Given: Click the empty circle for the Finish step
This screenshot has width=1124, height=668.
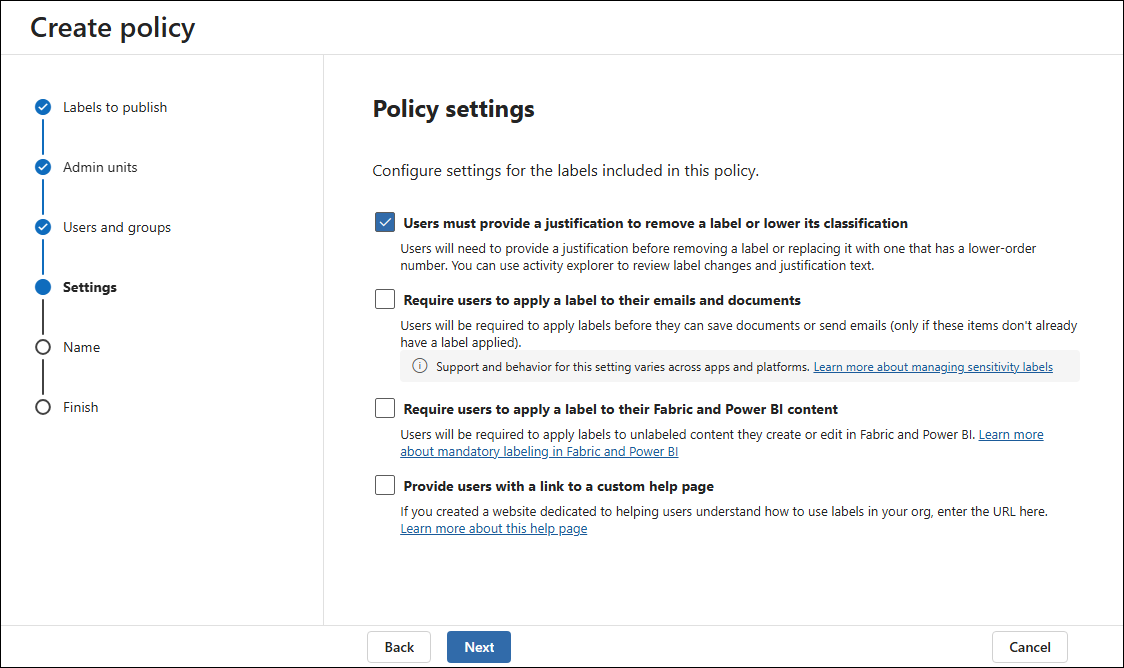Looking at the screenshot, I should click(43, 407).
